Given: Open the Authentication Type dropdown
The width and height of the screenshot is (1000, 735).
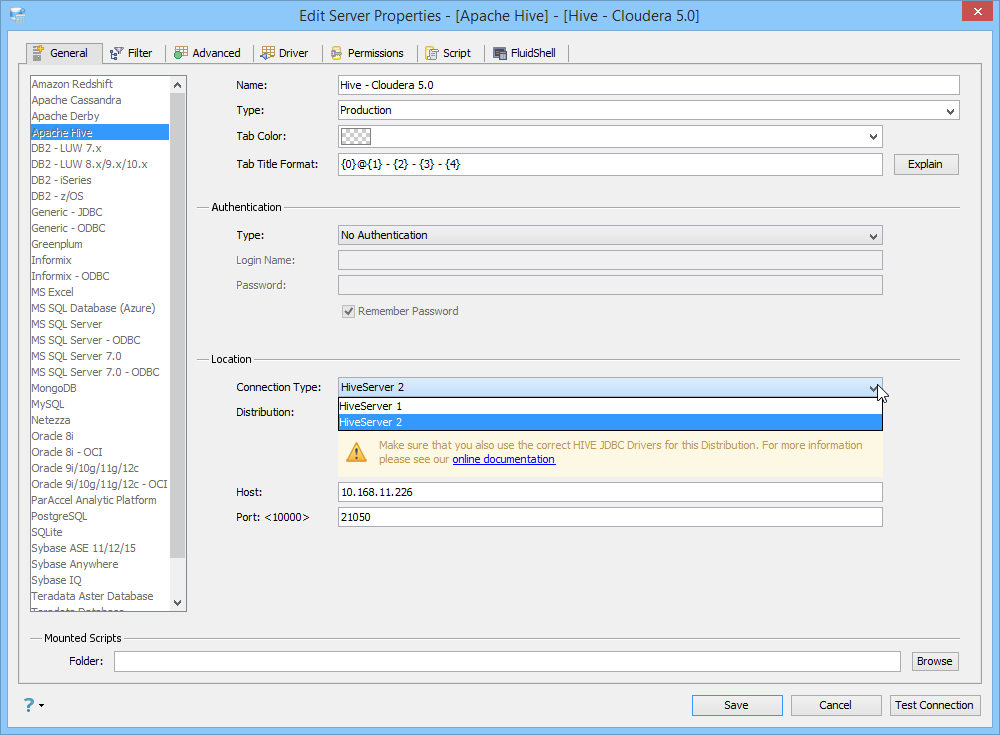Looking at the screenshot, I should [x=610, y=235].
